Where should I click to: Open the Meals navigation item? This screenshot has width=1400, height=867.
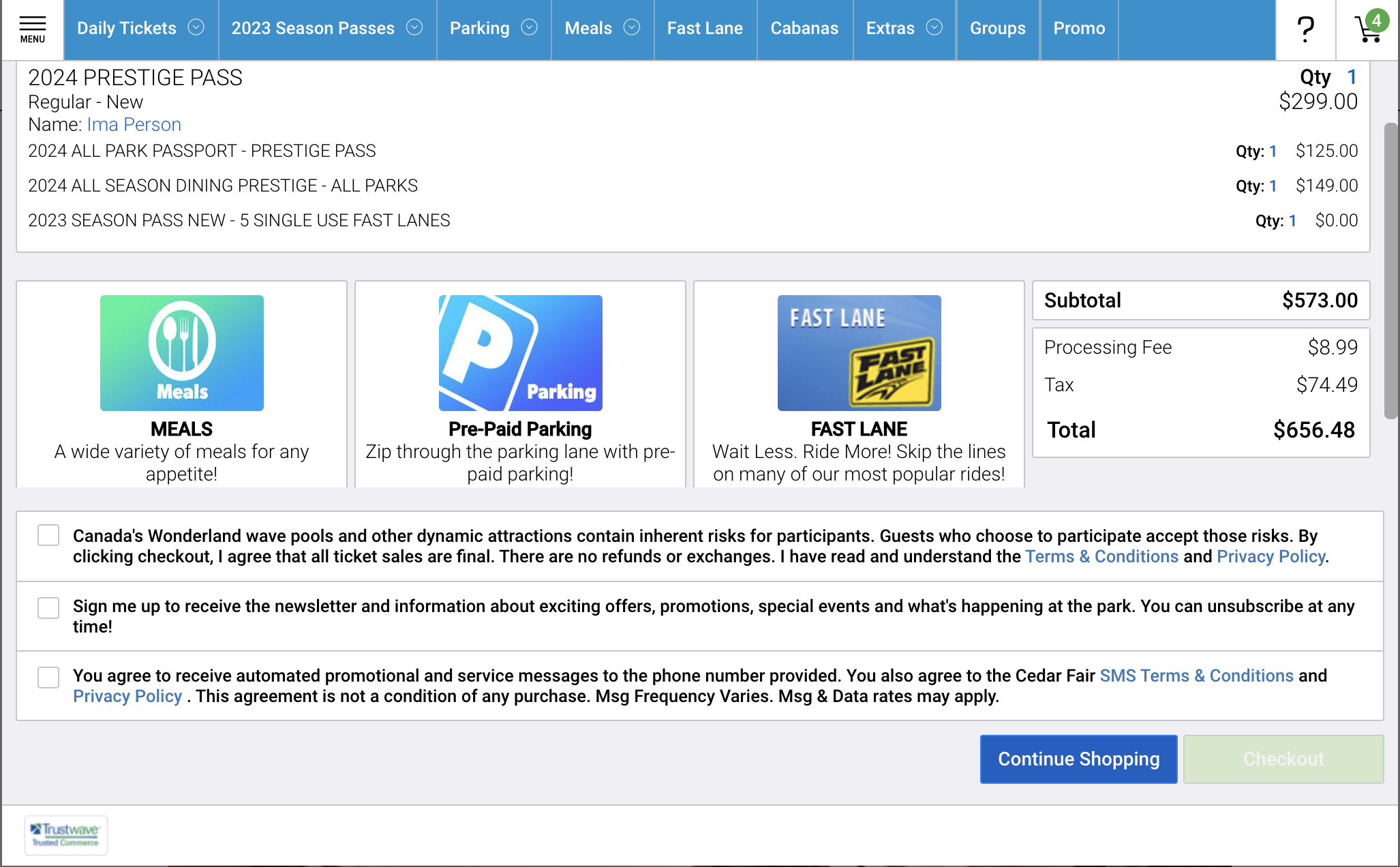588,28
